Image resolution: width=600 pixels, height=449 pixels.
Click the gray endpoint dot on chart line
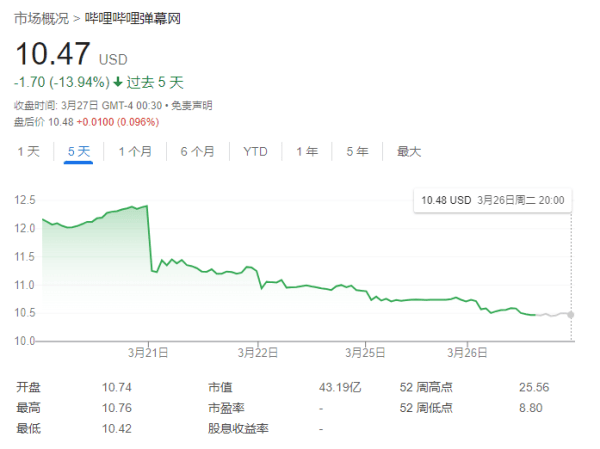(x=571, y=314)
